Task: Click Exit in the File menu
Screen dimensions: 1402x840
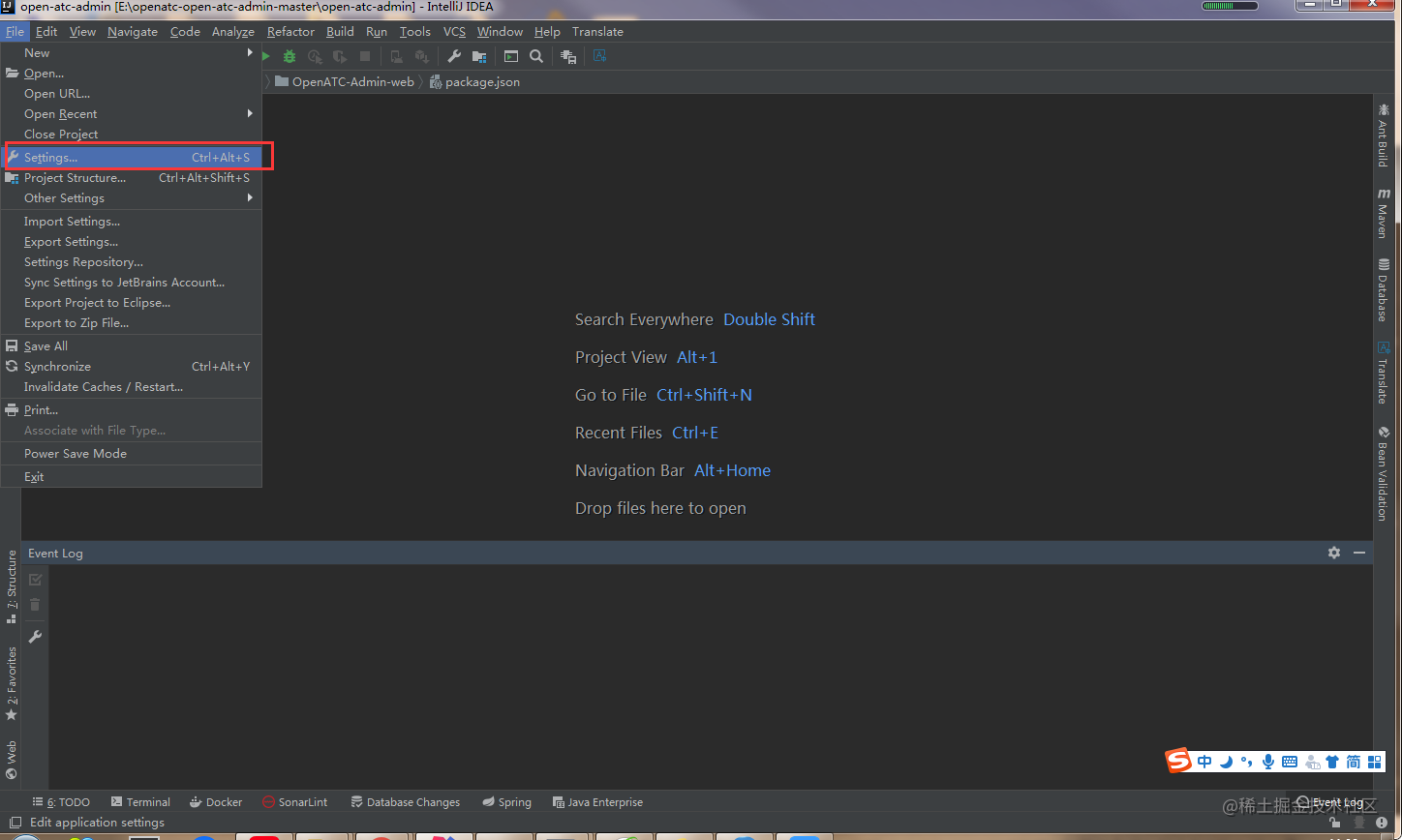Action: [132, 477]
